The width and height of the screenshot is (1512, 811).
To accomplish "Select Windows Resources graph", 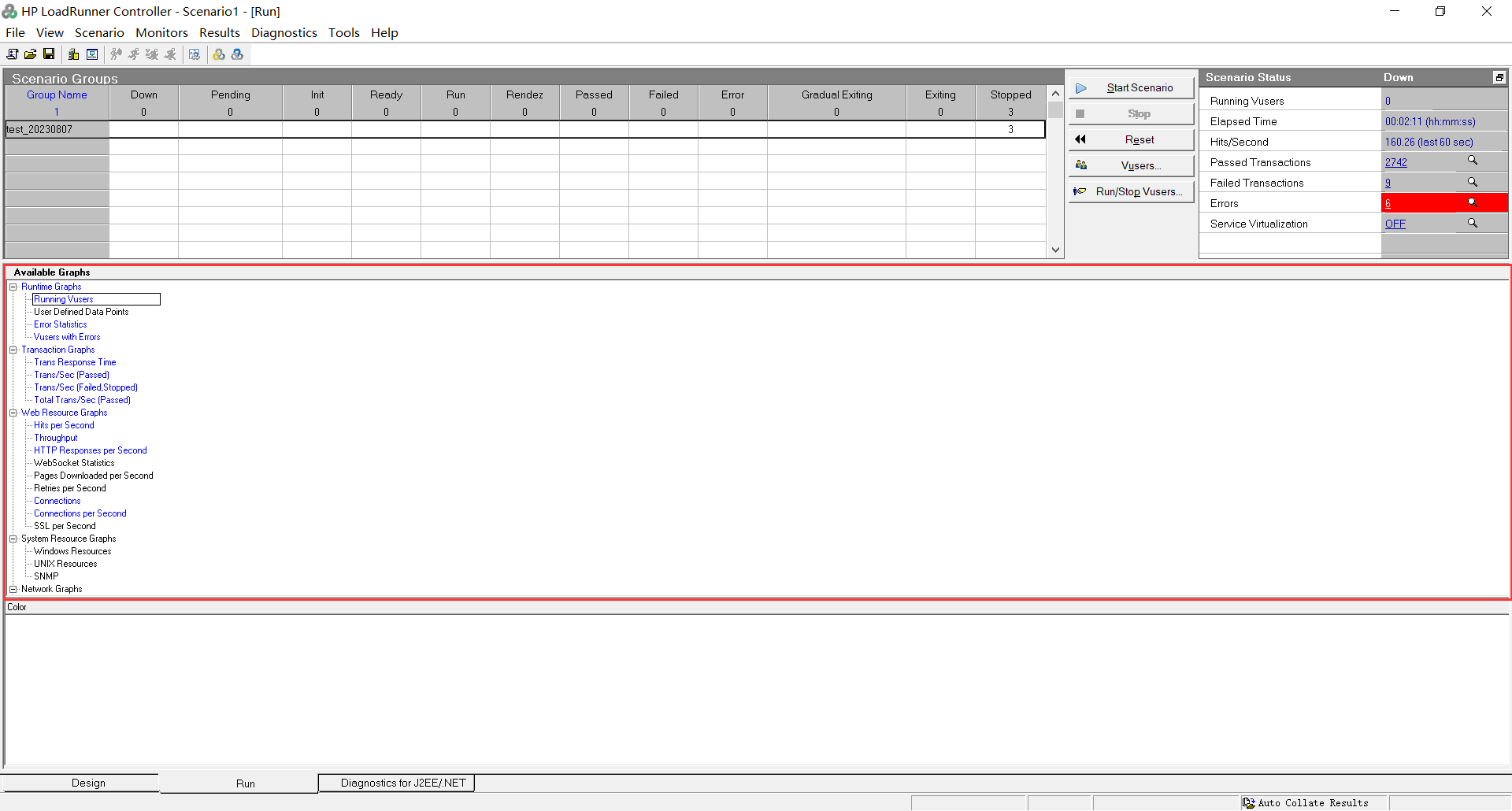I will (x=72, y=551).
